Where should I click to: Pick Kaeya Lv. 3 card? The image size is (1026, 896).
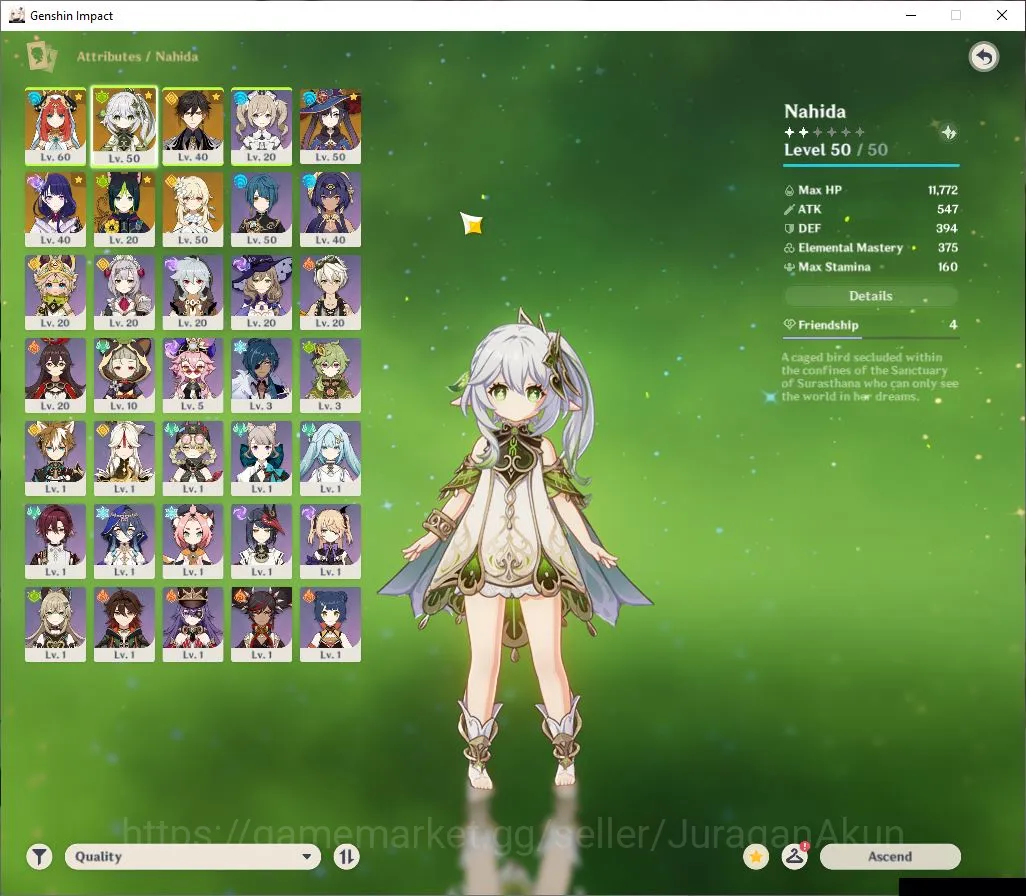pyautogui.click(x=261, y=376)
